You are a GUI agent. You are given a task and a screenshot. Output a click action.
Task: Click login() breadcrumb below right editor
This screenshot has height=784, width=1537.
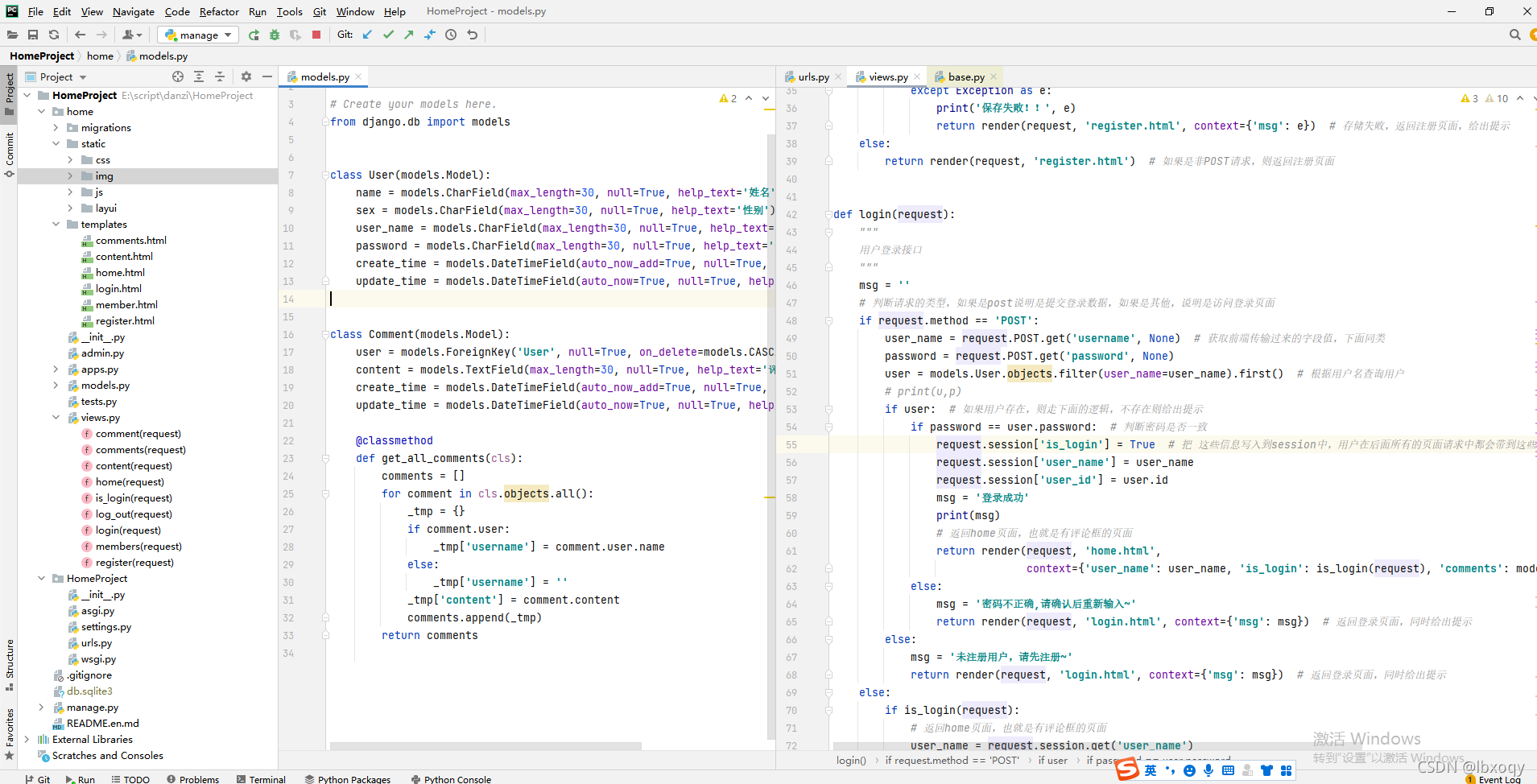(851, 760)
